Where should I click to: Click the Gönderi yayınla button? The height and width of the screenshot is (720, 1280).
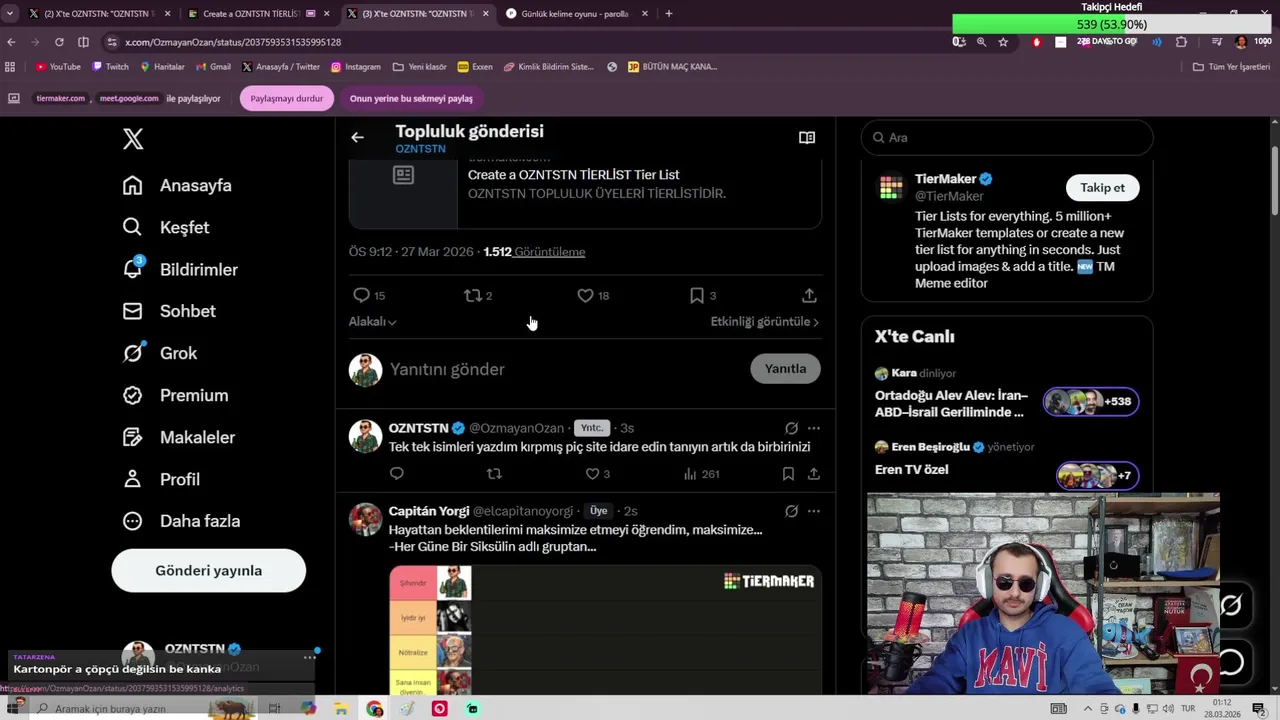pos(208,570)
